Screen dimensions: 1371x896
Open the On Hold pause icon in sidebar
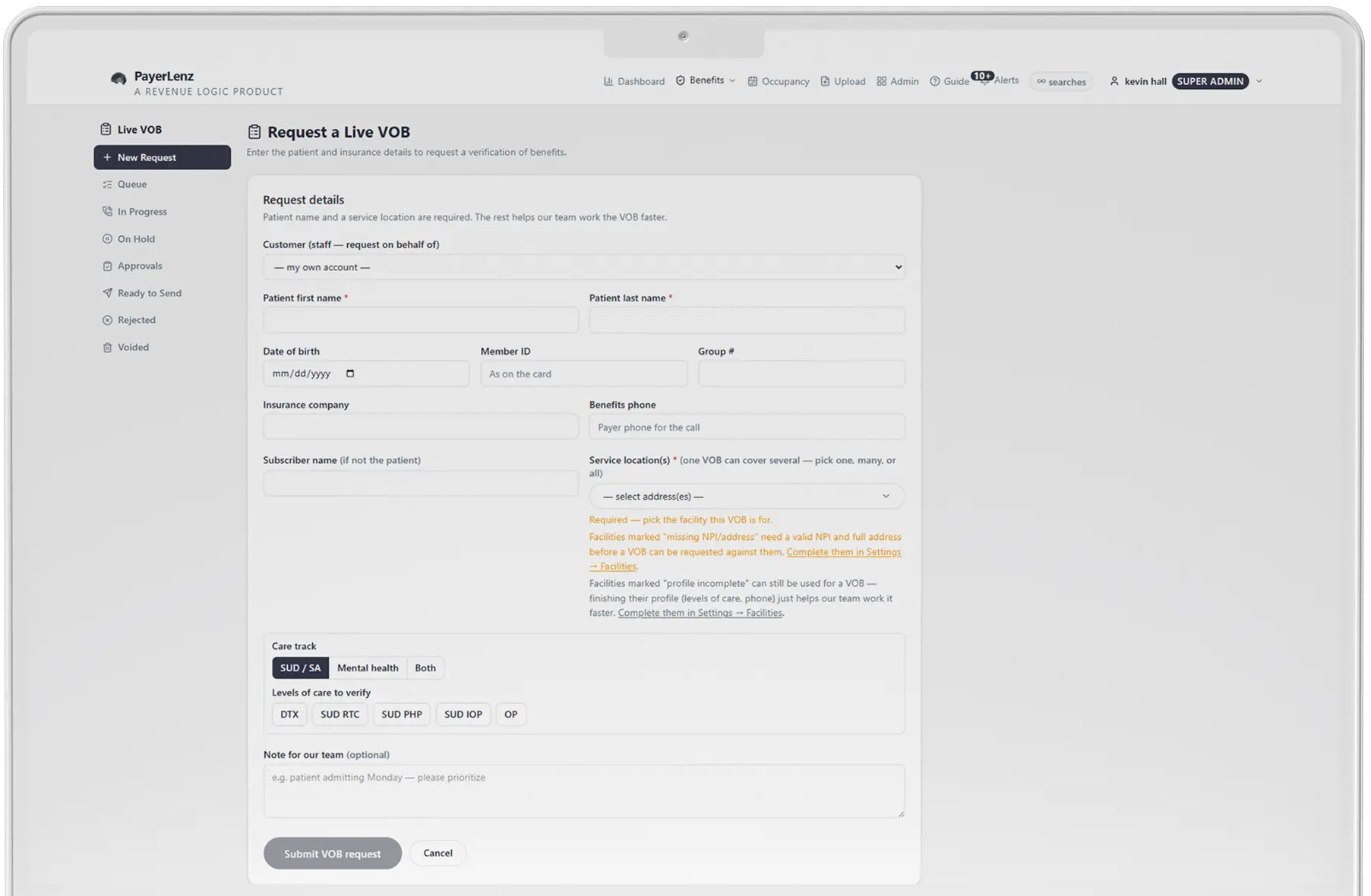107,238
